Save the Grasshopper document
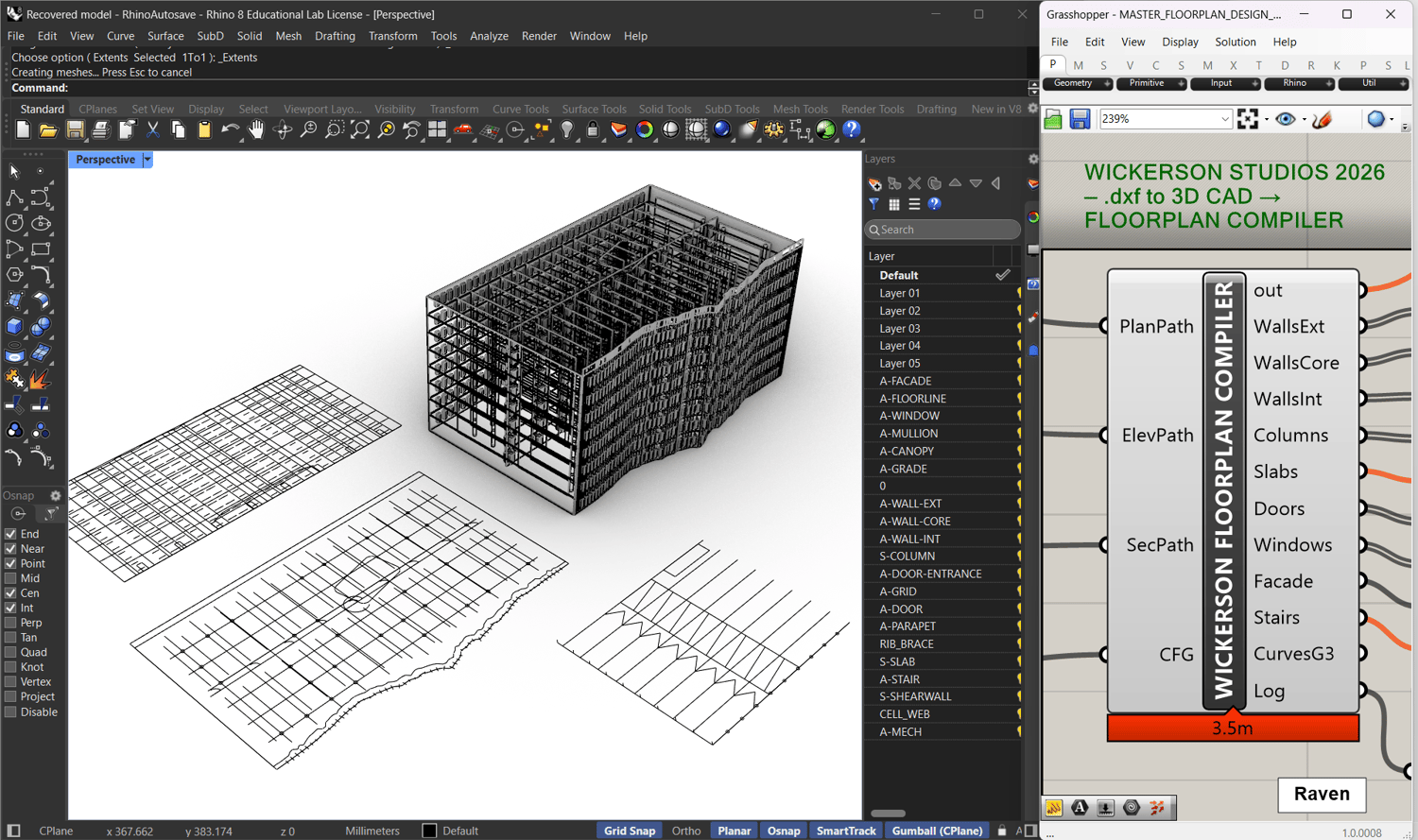This screenshot has width=1418, height=840. point(1080,119)
